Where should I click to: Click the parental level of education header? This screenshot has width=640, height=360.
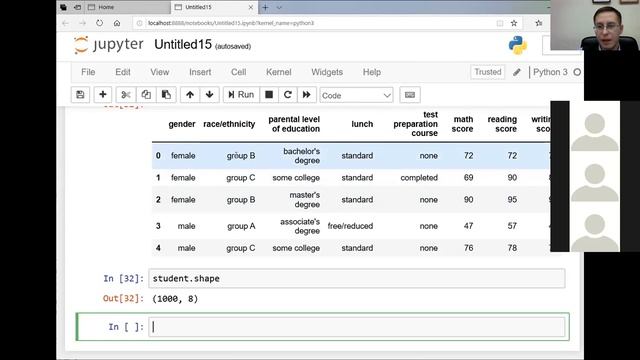[x=294, y=124]
